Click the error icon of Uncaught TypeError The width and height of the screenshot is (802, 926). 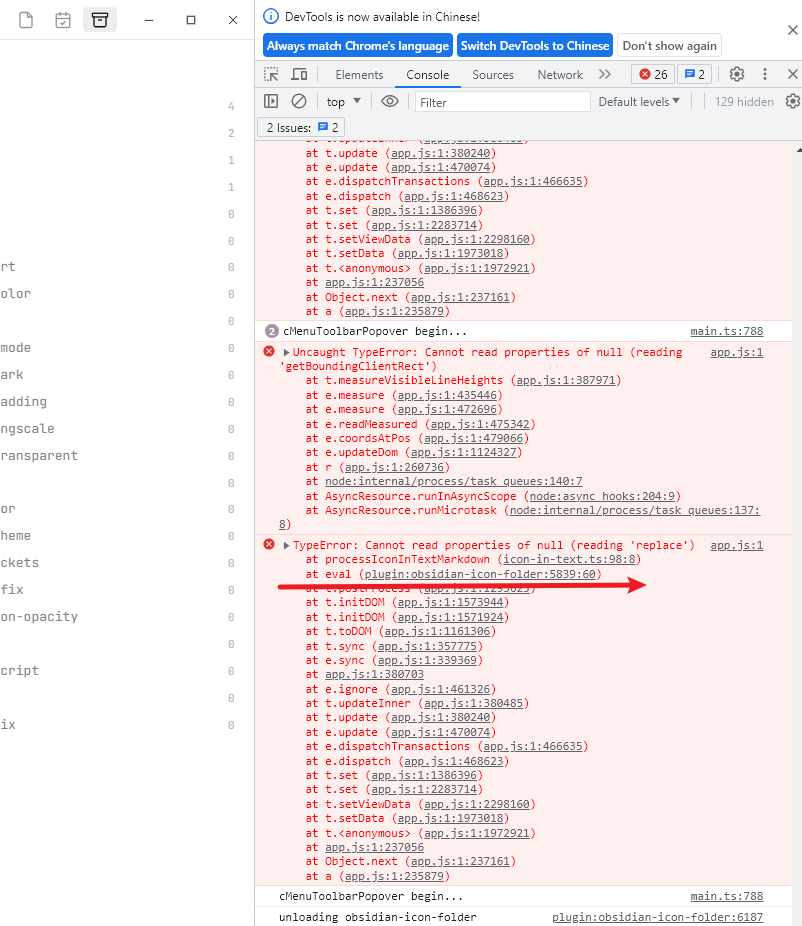point(269,351)
